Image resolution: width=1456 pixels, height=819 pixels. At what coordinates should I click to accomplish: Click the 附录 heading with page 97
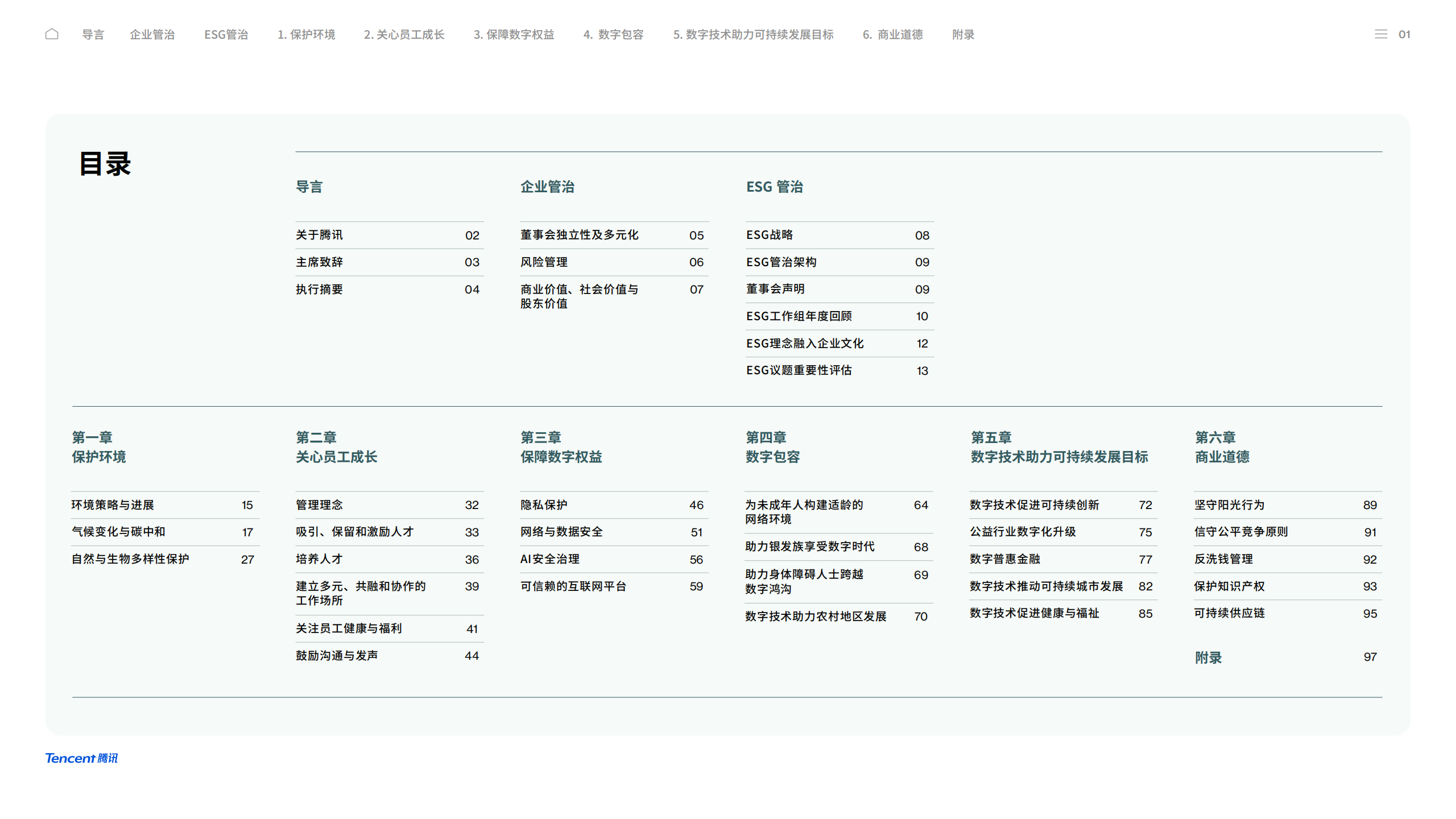click(x=1208, y=657)
